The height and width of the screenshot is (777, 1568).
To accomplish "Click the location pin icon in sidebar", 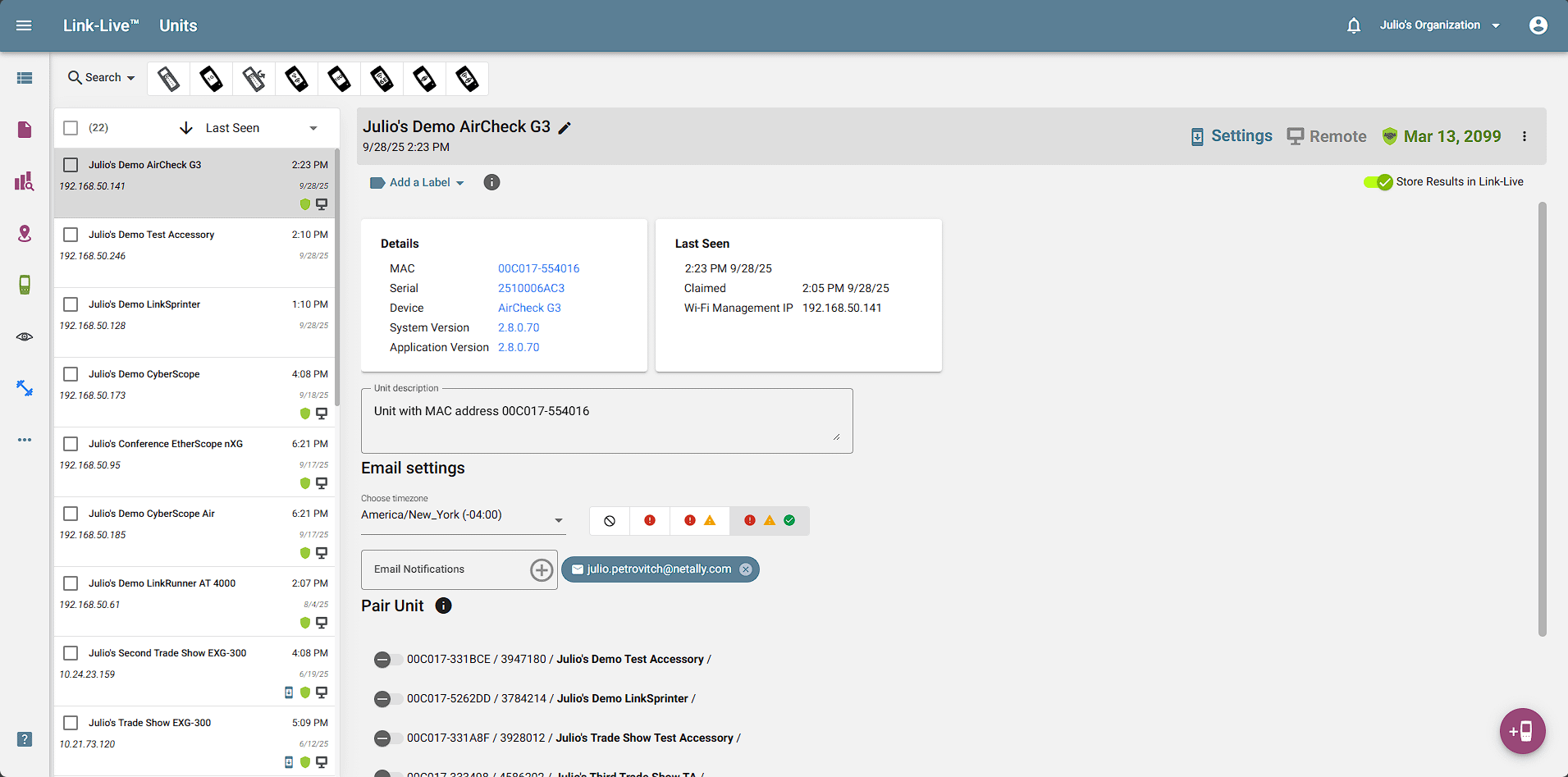I will [x=25, y=234].
